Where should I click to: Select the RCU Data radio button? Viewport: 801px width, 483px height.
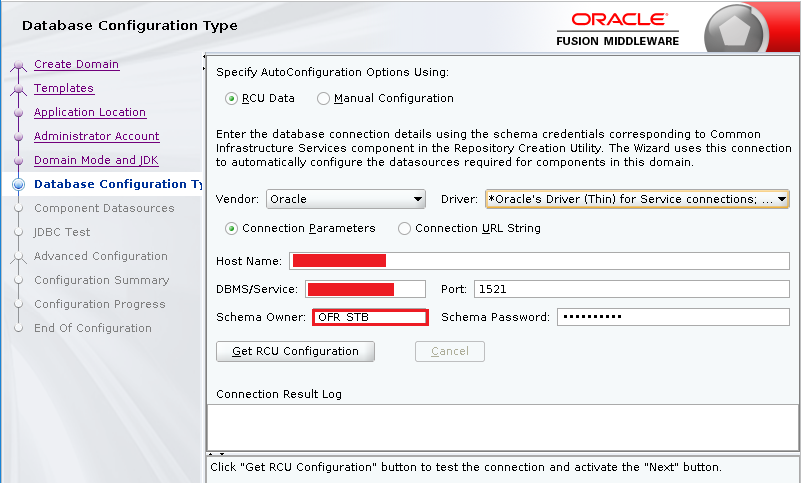(232, 98)
